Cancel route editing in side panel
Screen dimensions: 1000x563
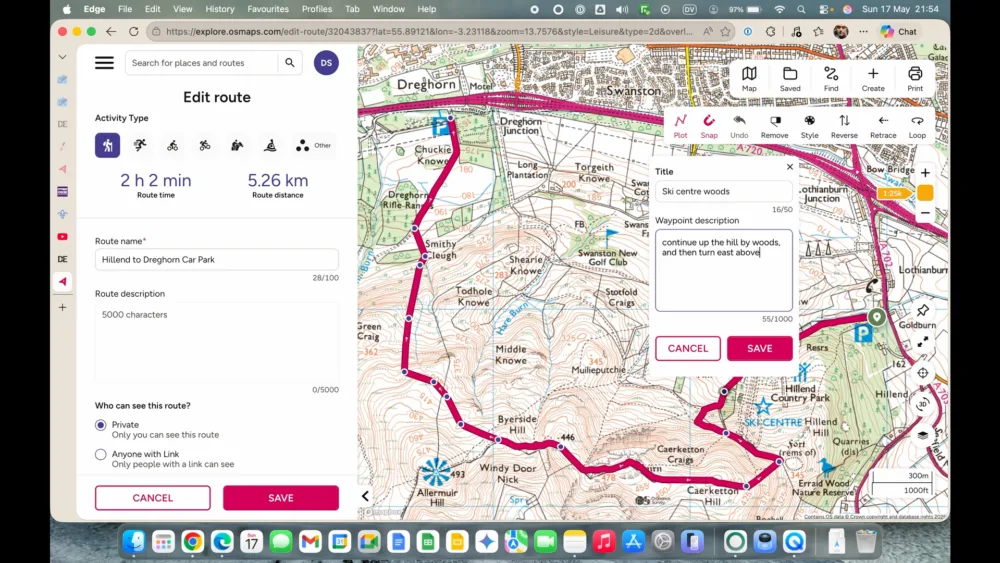152,498
